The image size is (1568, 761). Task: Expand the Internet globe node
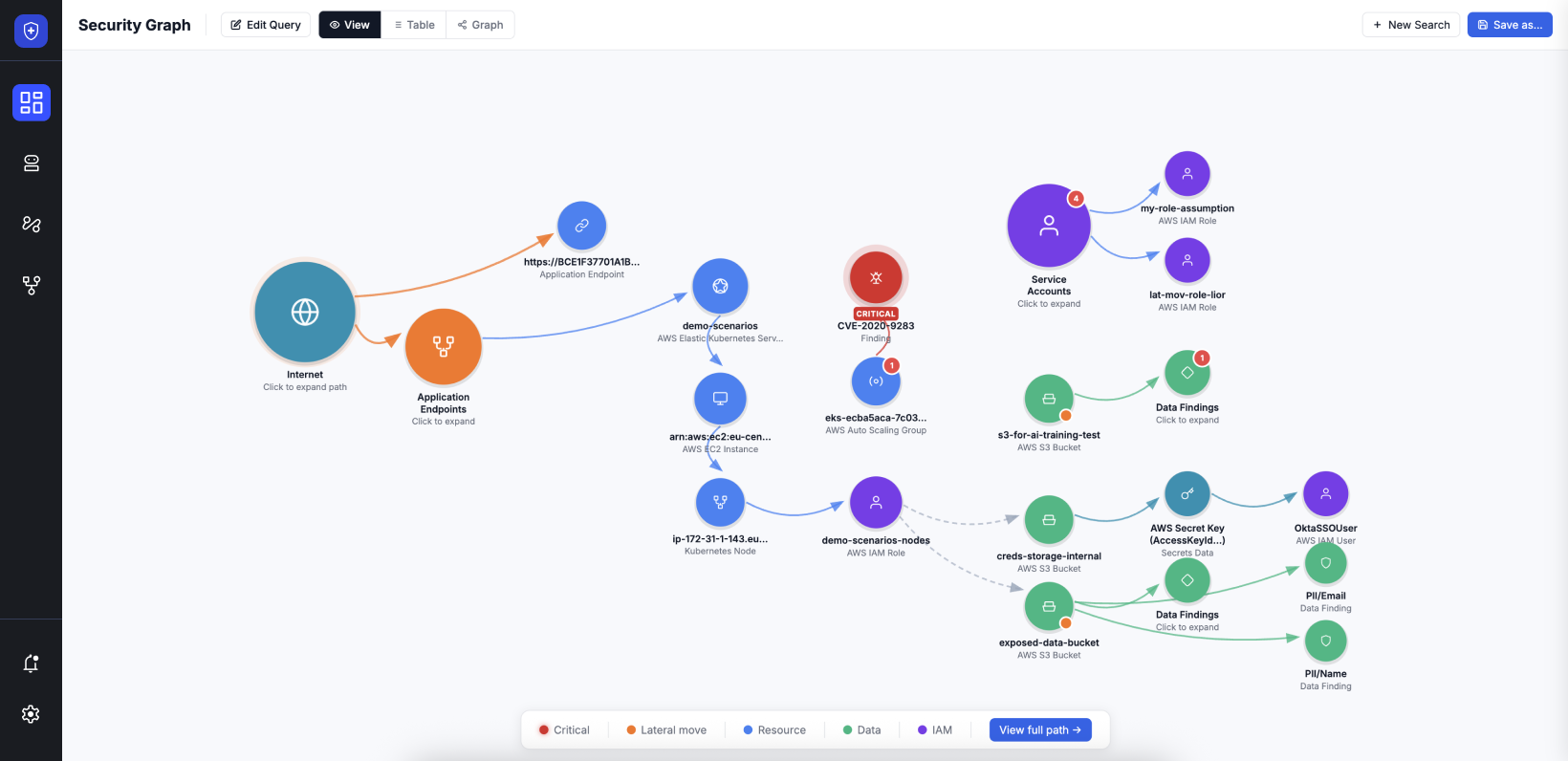[x=305, y=313]
